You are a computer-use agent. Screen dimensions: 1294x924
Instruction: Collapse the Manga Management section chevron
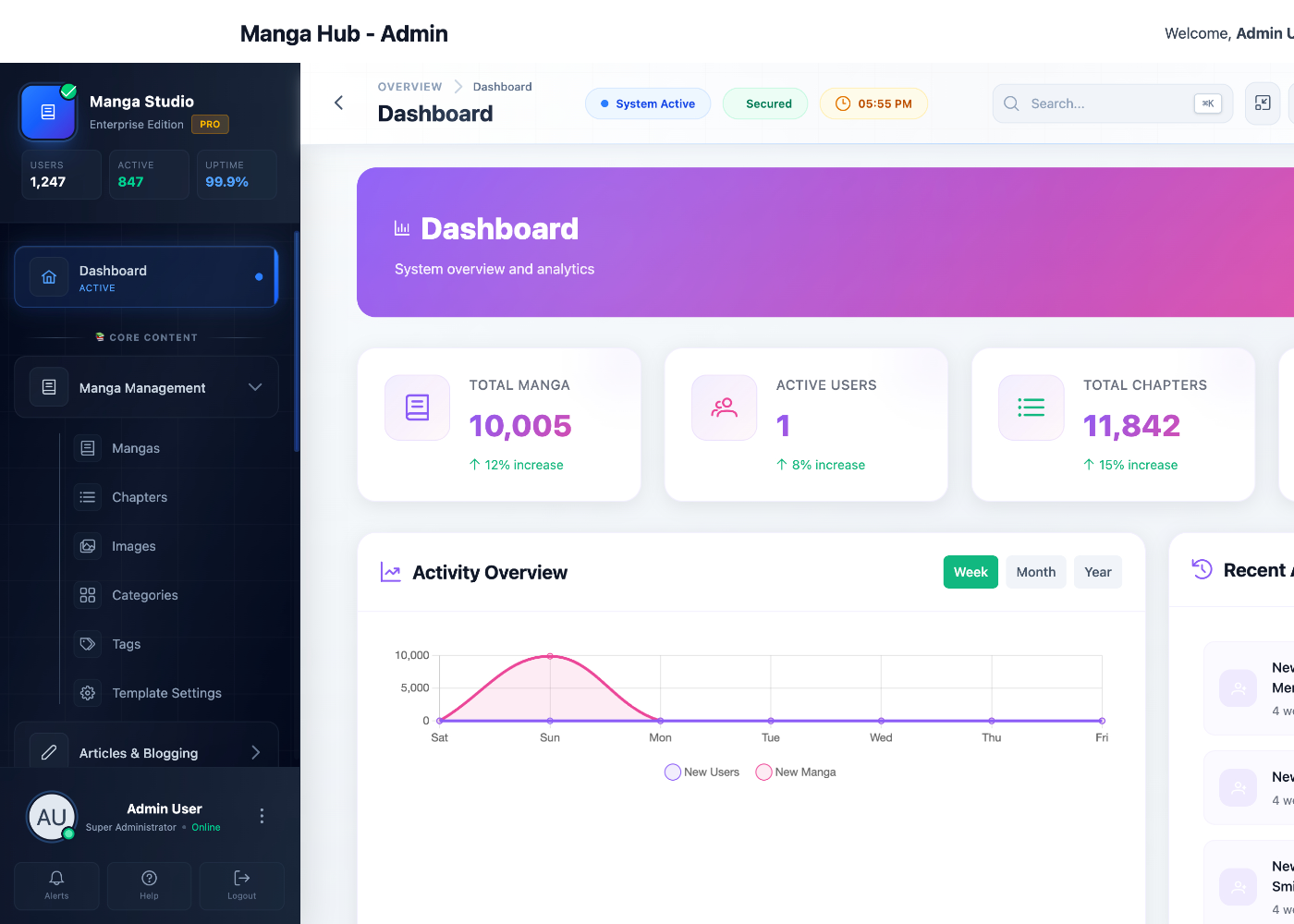[x=255, y=387]
